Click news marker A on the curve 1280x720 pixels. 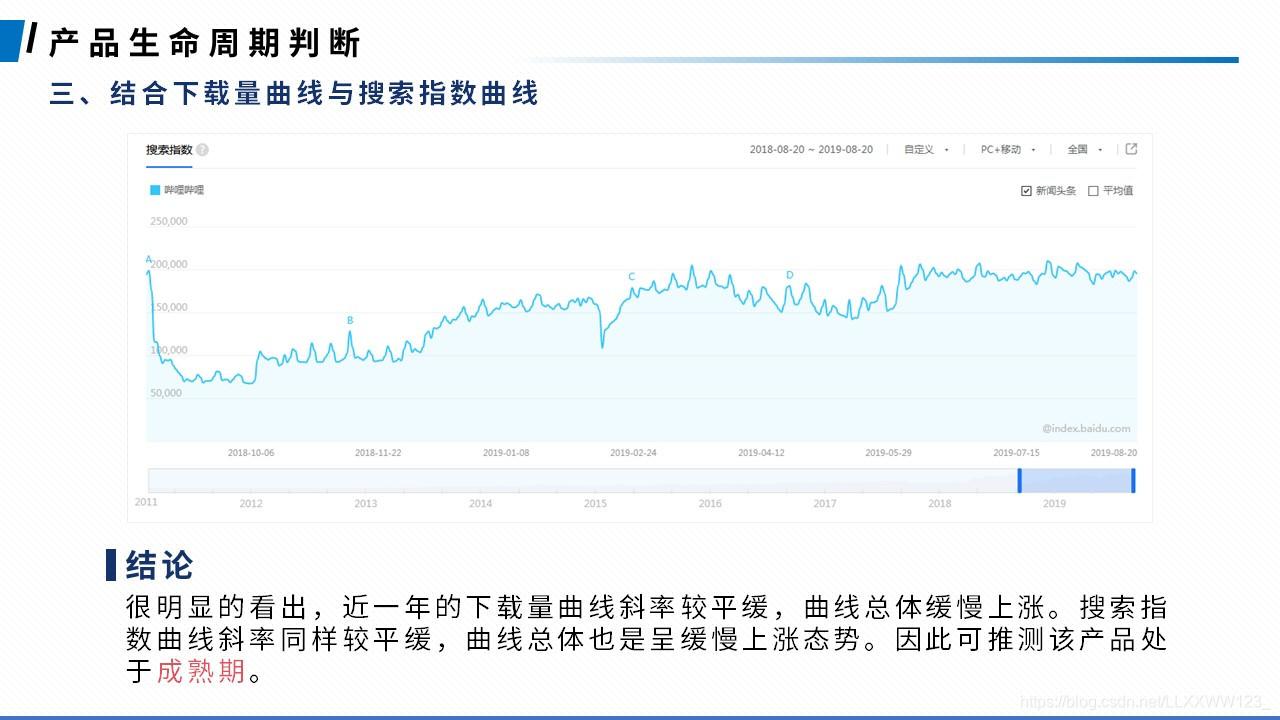tap(149, 259)
